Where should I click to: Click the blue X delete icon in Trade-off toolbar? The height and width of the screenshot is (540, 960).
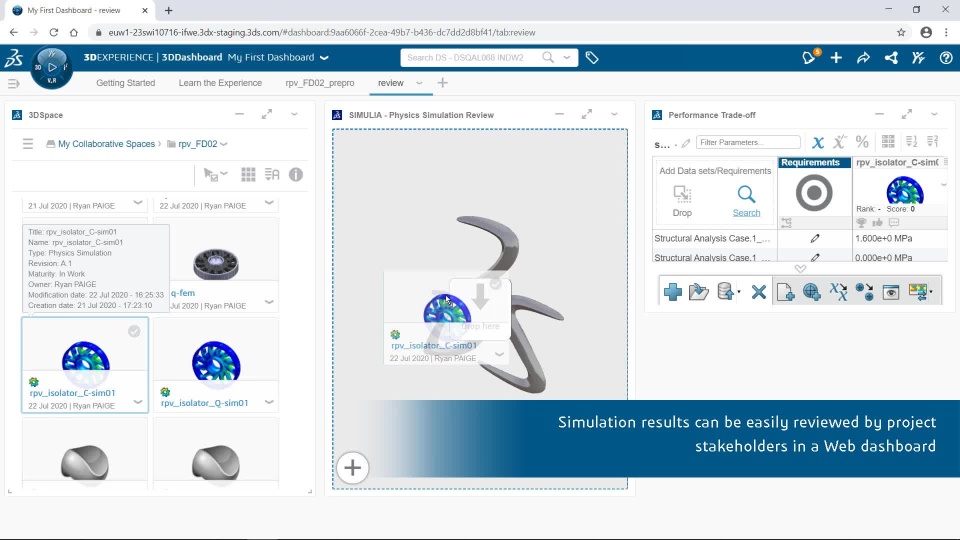759,292
